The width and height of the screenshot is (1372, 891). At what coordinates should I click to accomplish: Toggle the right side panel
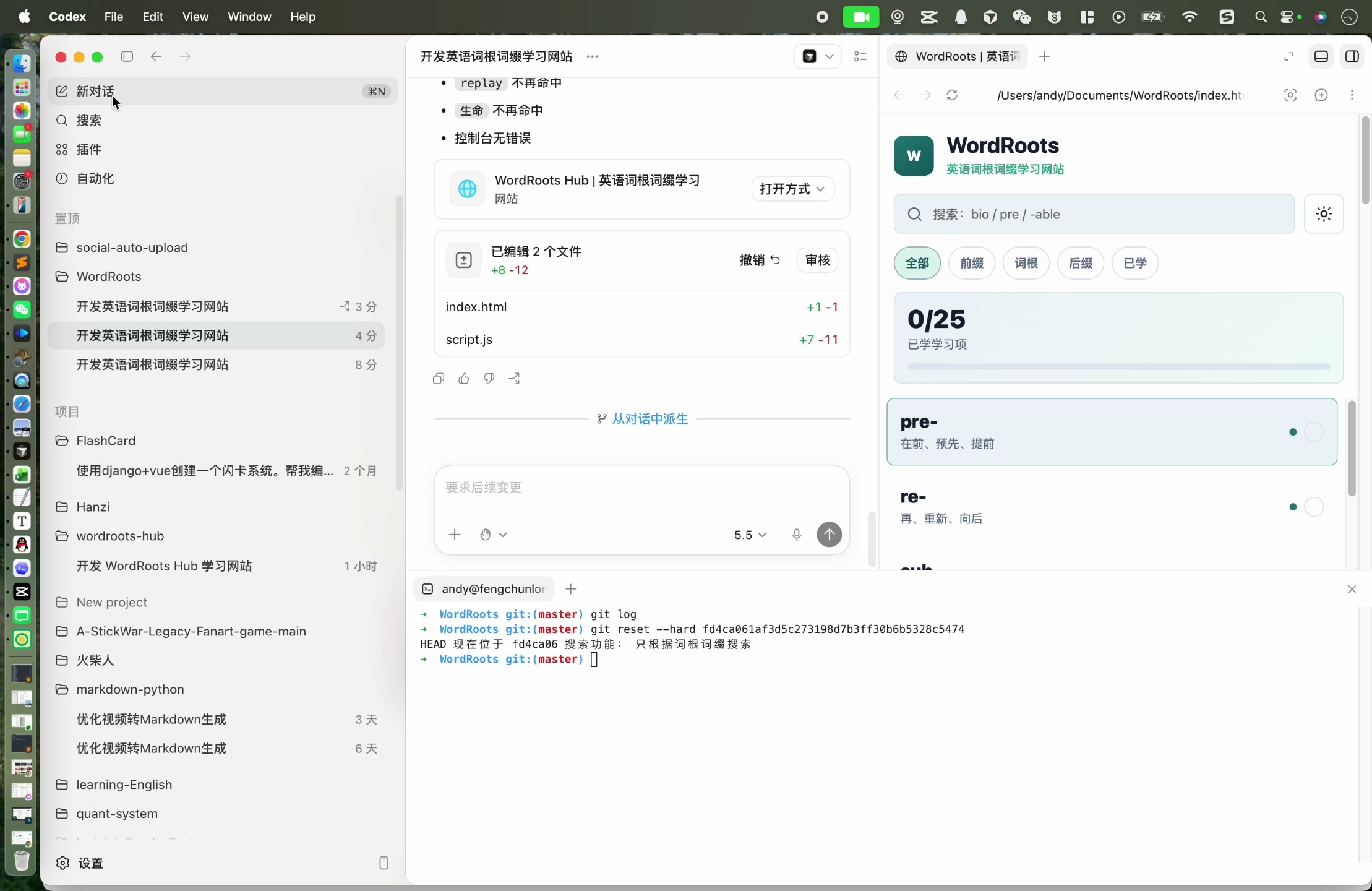tap(1352, 56)
